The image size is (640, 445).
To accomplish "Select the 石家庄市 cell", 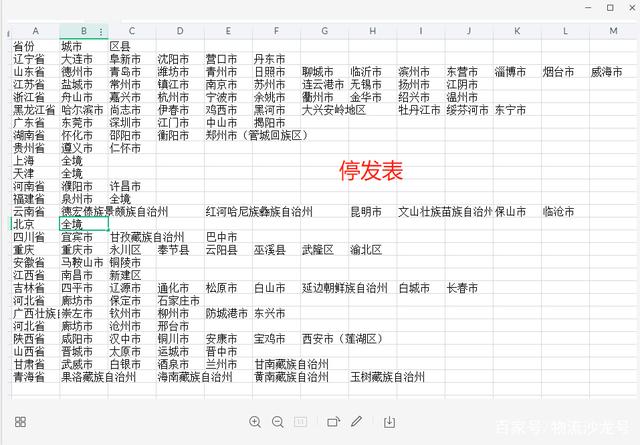I will click(x=178, y=300).
